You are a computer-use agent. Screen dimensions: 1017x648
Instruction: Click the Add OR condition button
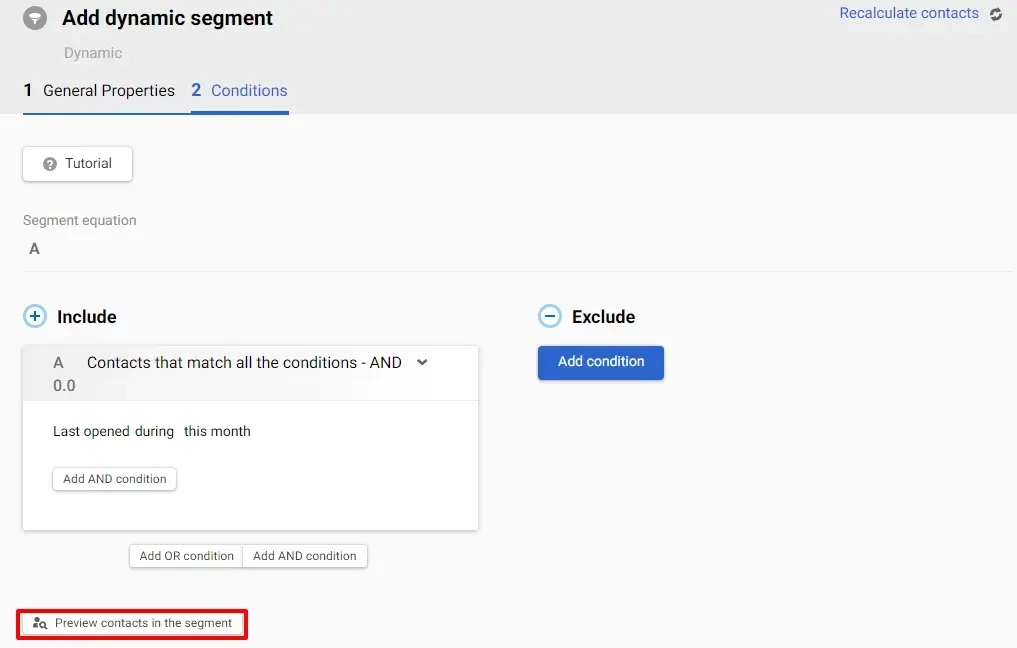186,556
